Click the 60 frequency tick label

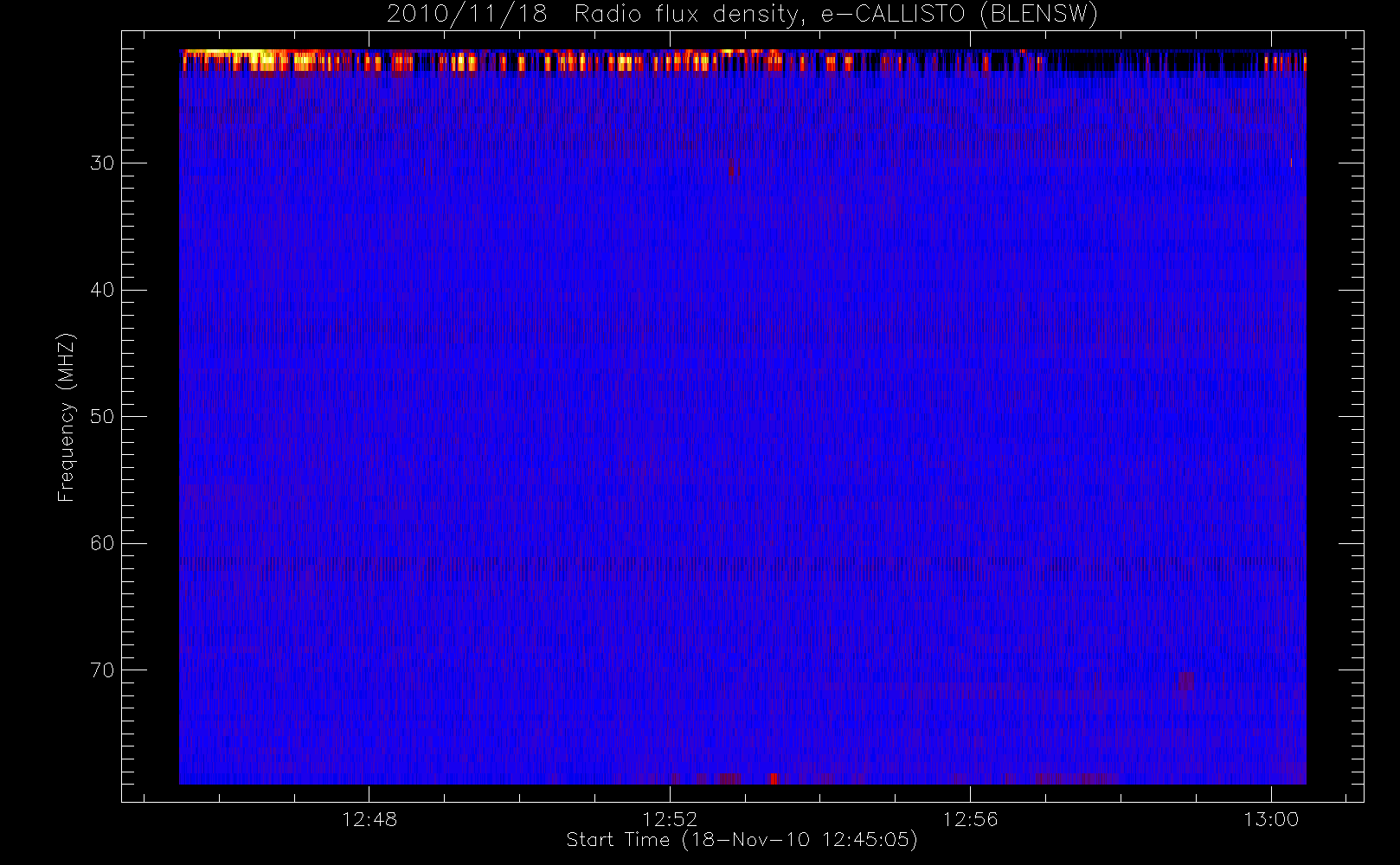click(102, 543)
